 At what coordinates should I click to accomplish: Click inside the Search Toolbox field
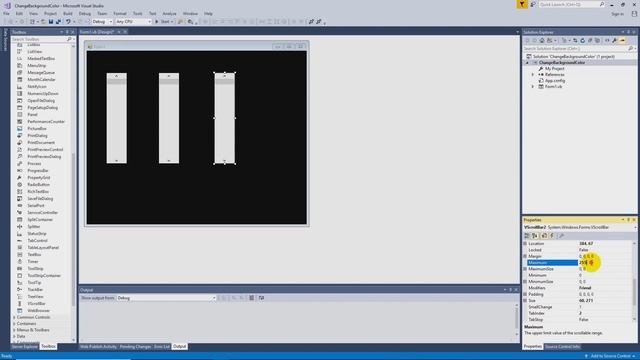(39, 39)
